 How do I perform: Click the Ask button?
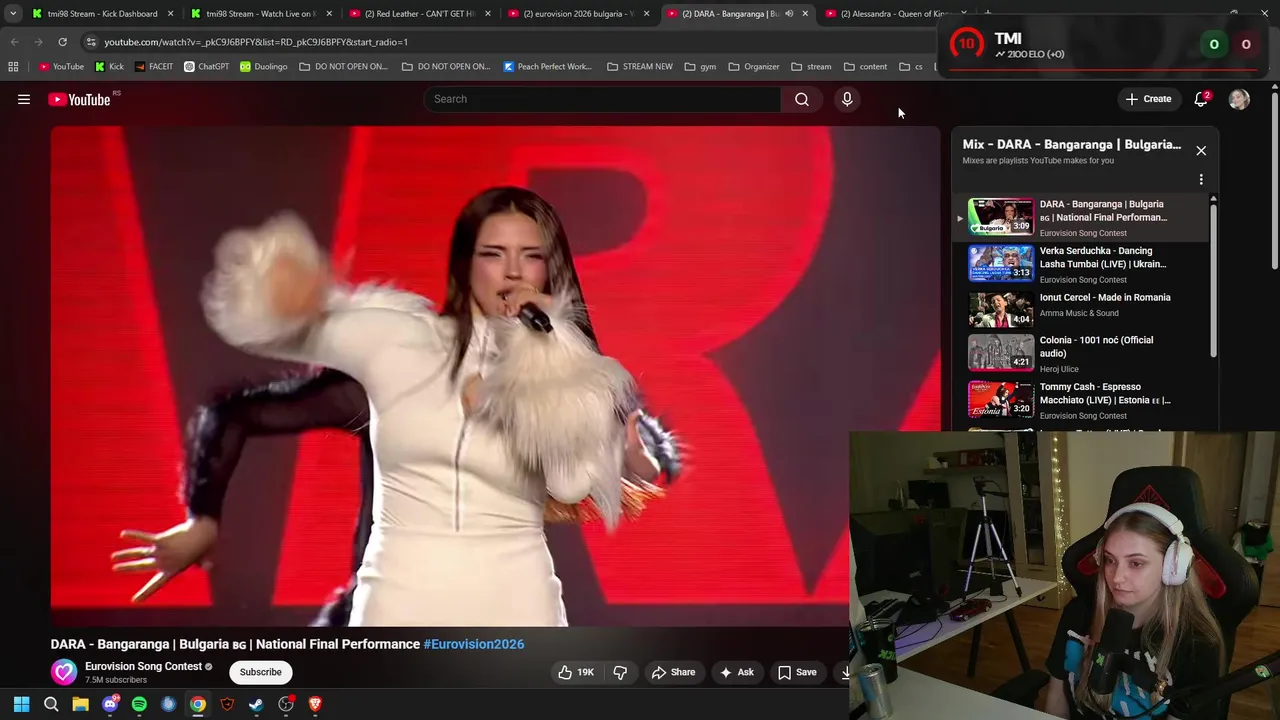point(736,672)
